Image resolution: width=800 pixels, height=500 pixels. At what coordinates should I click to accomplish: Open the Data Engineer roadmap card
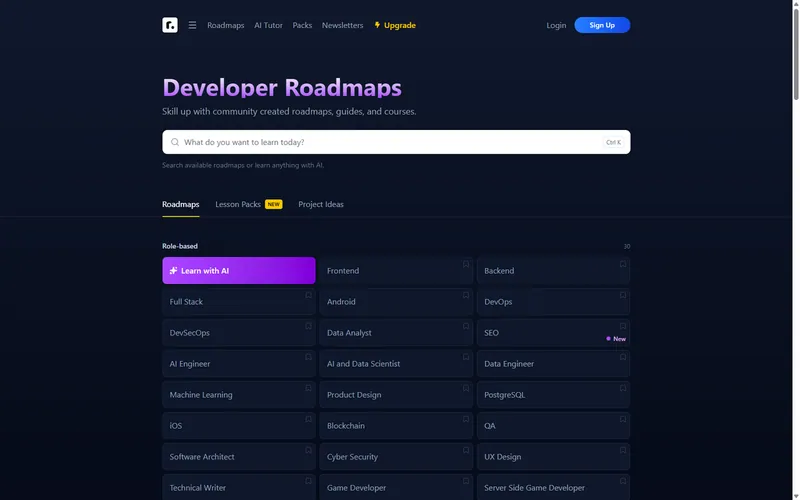pyautogui.click(x=553, y=364)
